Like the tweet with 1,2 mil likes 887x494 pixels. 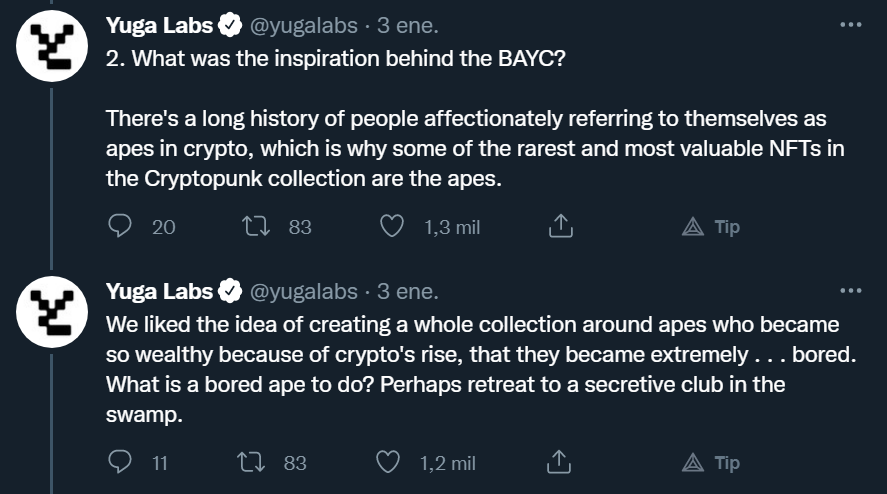click(x=388, y=462)
